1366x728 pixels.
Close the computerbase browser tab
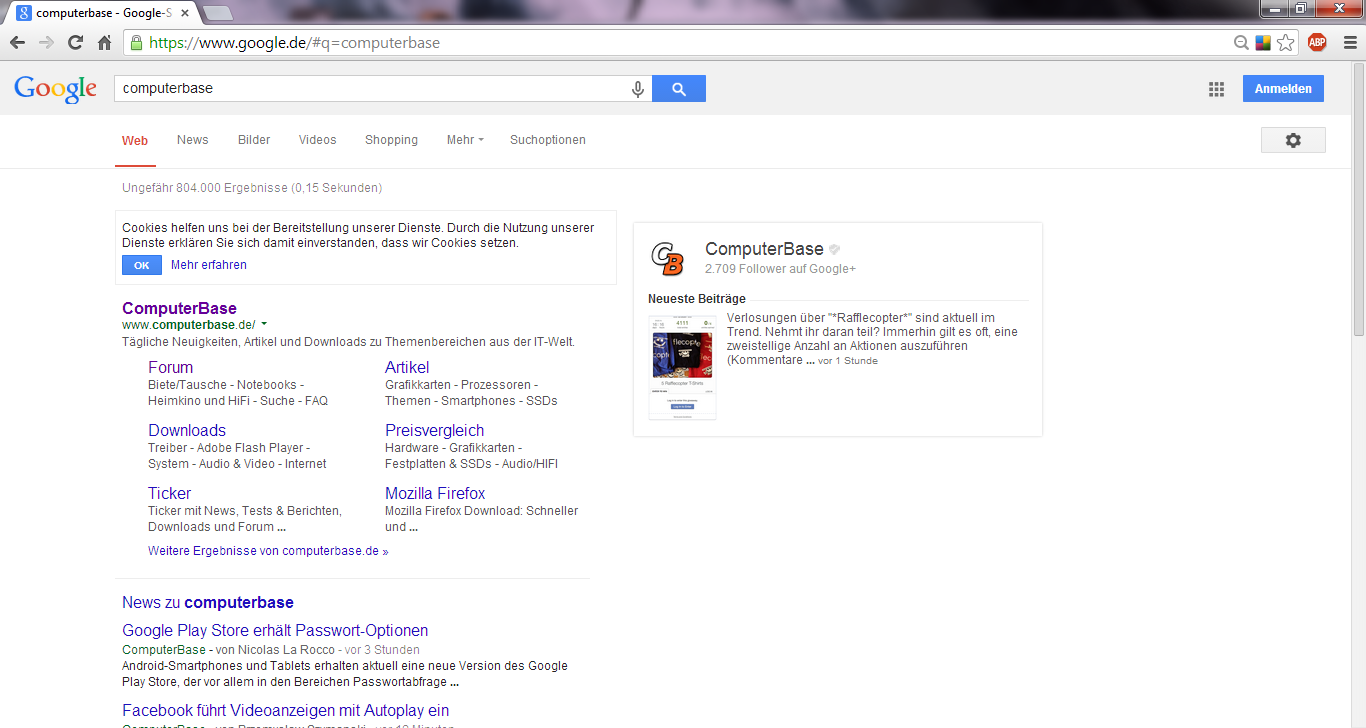click(x=185, y=13)
